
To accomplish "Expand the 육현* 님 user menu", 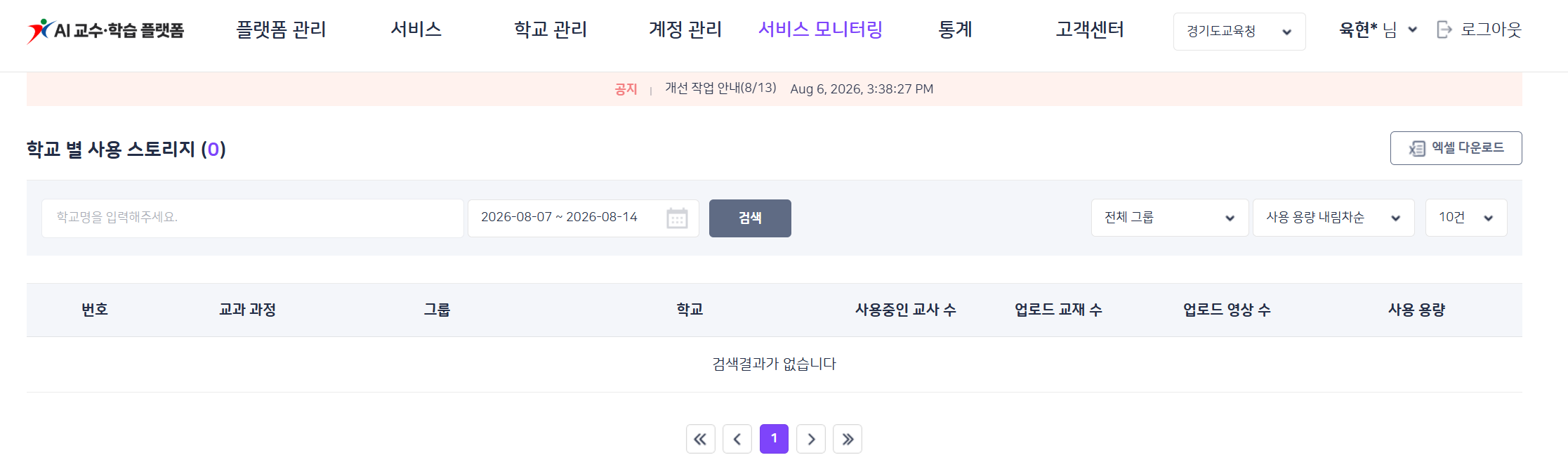I will point(1378,29).
